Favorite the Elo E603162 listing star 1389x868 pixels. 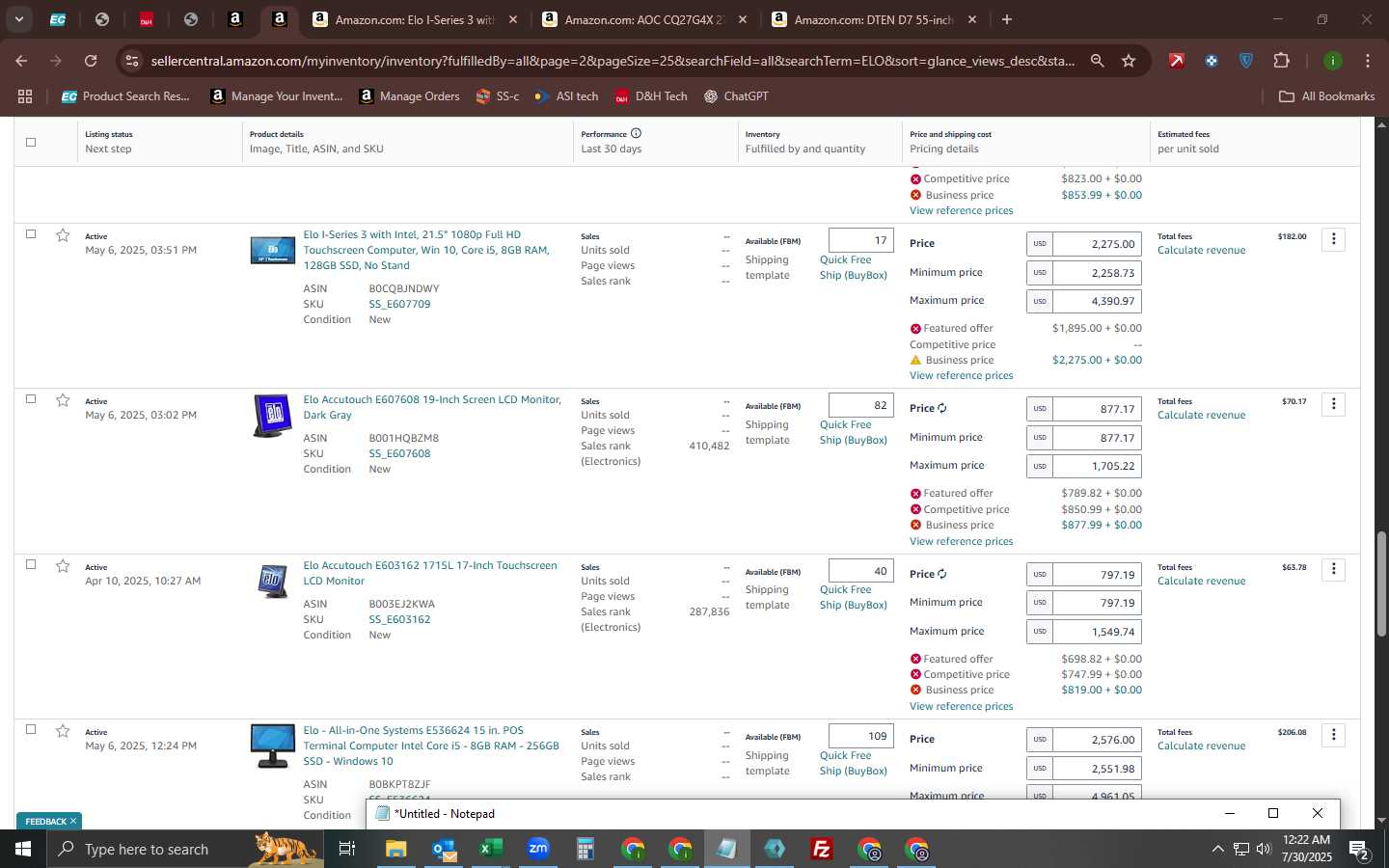(63, 566)
